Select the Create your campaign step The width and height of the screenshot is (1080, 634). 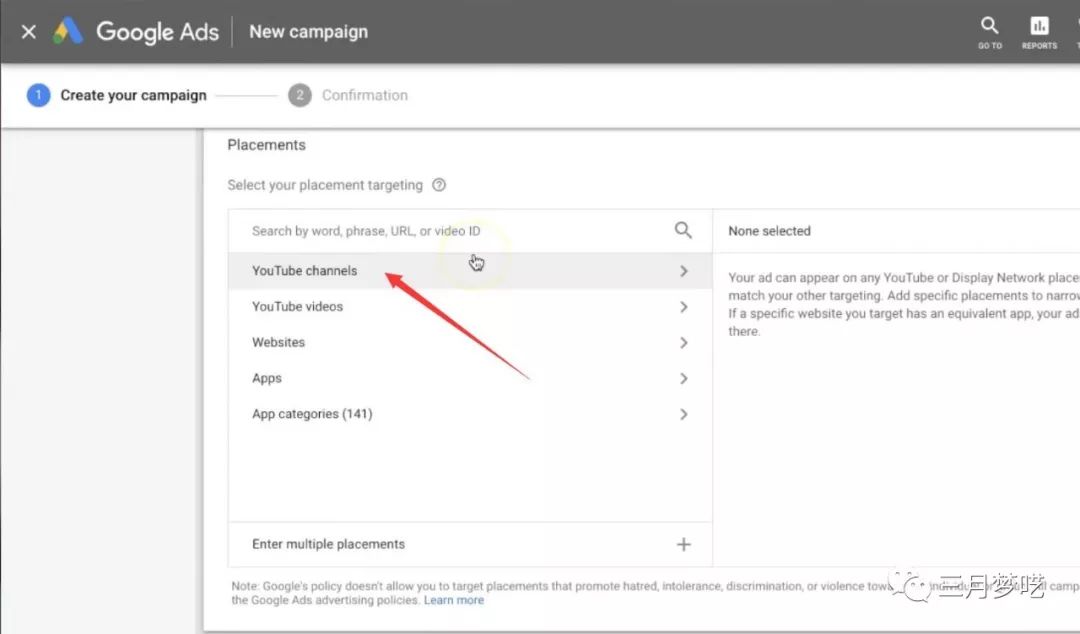pos(133,95)
